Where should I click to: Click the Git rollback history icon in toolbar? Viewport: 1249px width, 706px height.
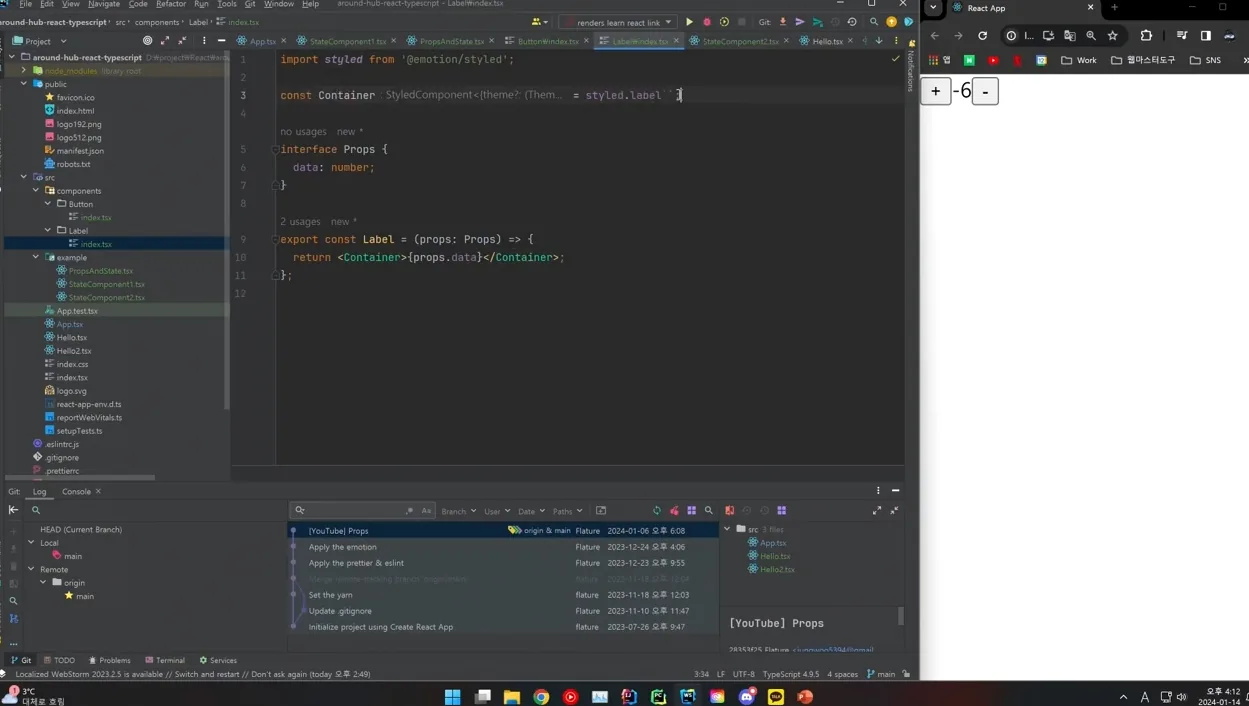[852, 22]
